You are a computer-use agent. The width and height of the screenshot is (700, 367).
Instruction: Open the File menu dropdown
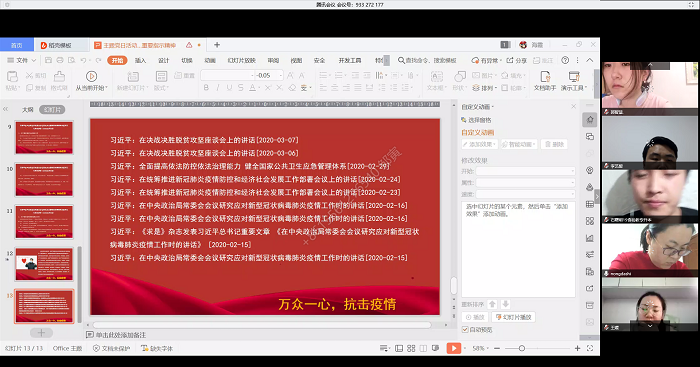21,60
